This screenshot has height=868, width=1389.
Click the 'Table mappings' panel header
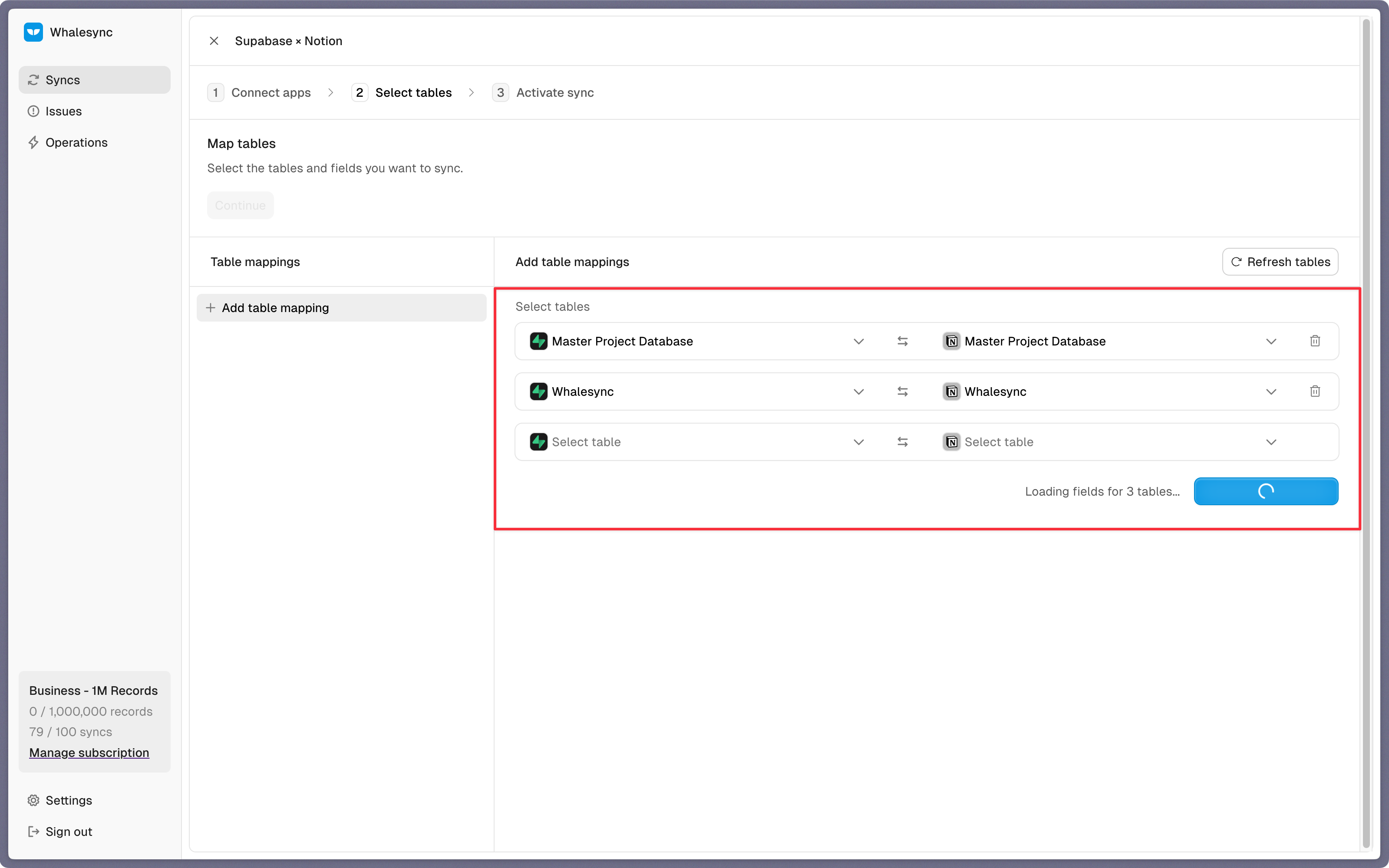[x=255, y=262]
